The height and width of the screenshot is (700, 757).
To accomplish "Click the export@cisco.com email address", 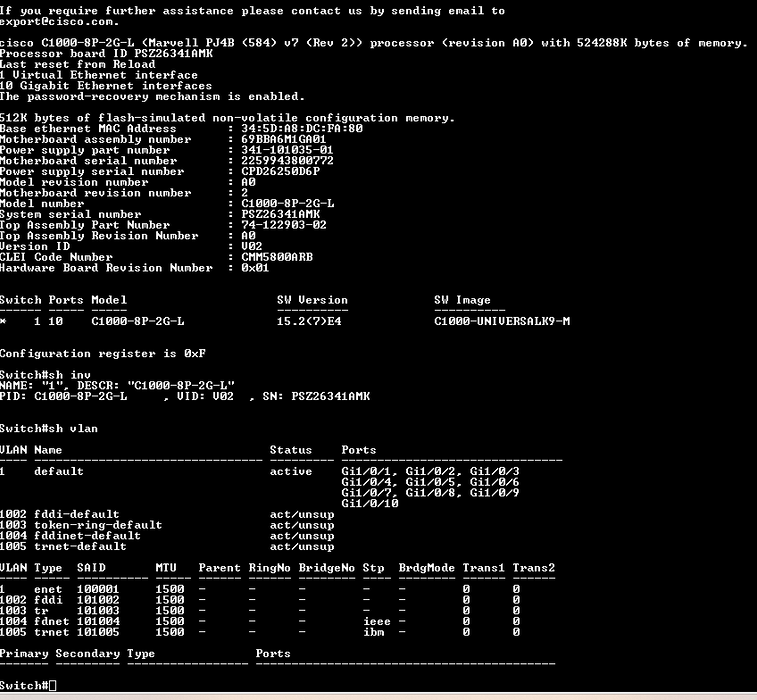I will [59, 21].
